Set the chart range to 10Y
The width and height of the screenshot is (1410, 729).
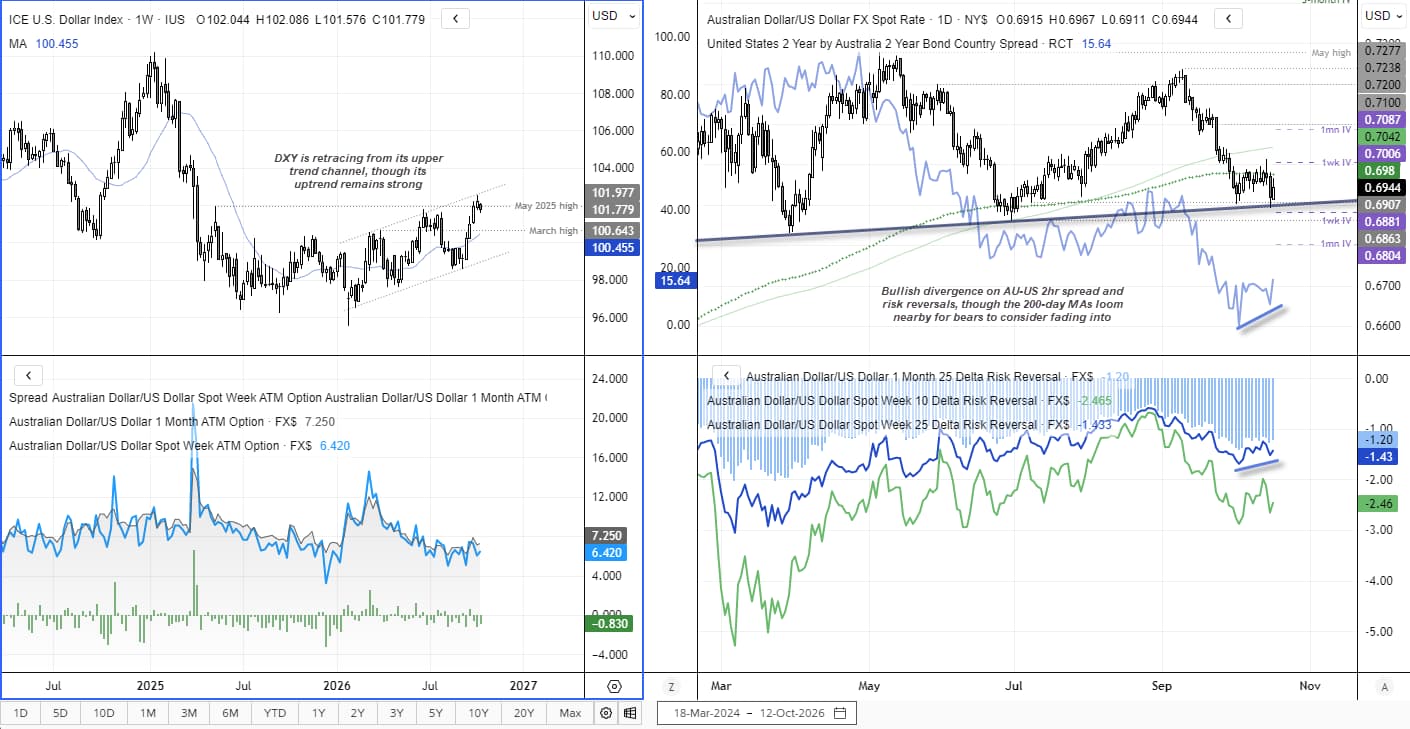478,713
